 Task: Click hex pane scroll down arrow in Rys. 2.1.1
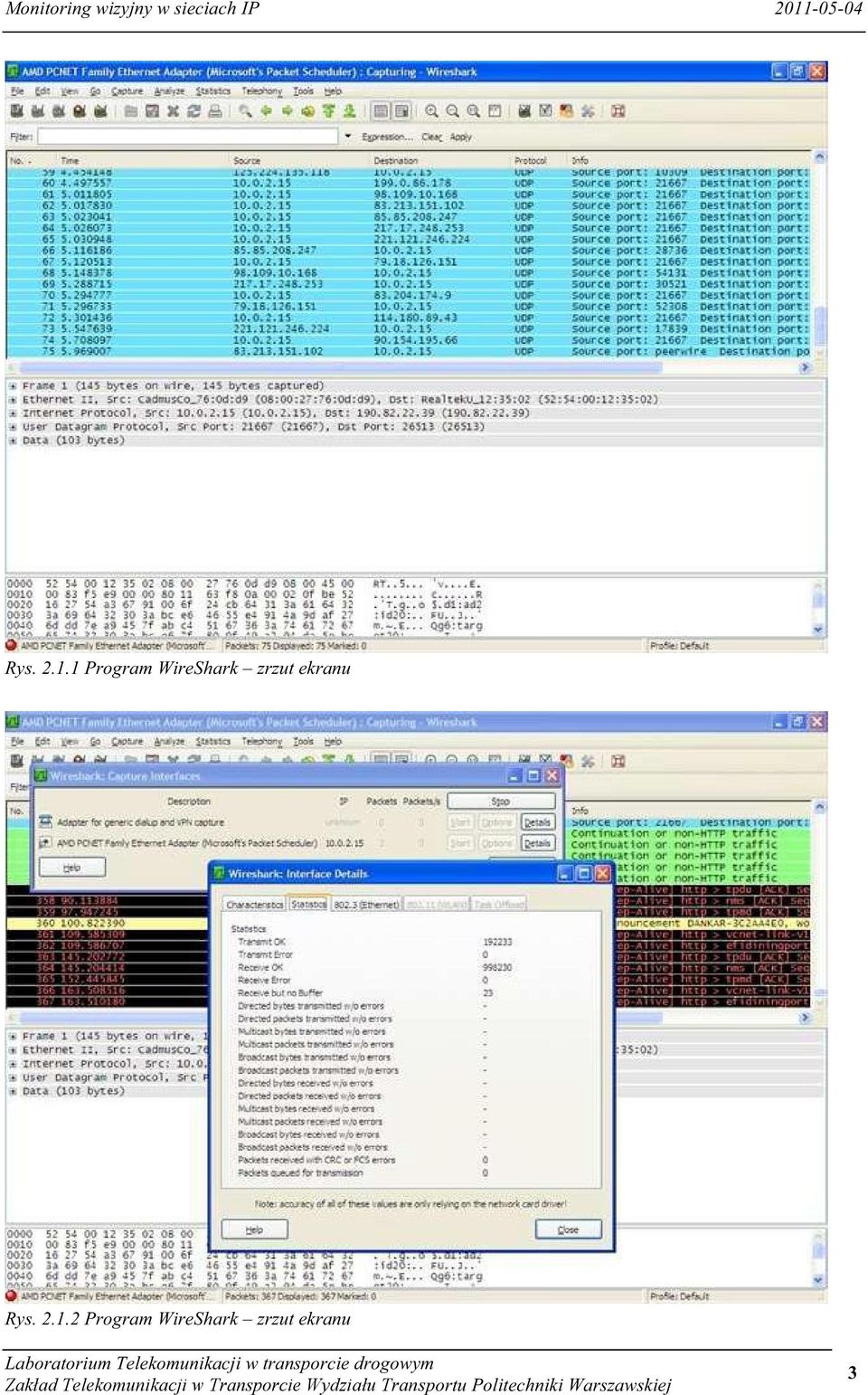(x=819, y=630)
